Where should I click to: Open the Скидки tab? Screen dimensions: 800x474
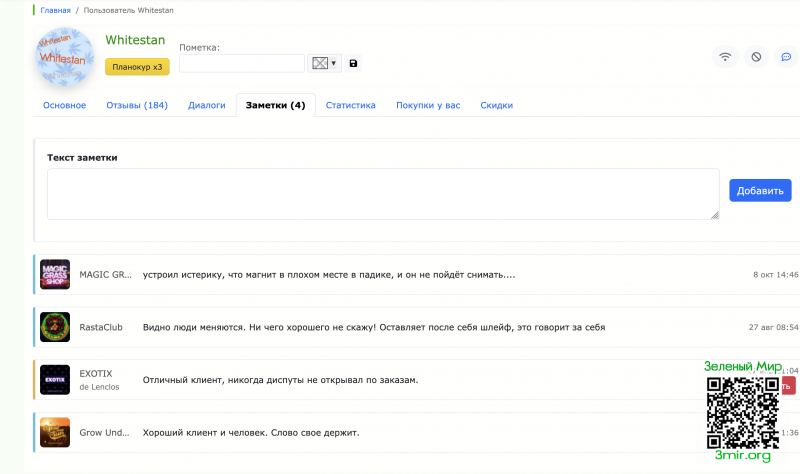click(496, 105)
